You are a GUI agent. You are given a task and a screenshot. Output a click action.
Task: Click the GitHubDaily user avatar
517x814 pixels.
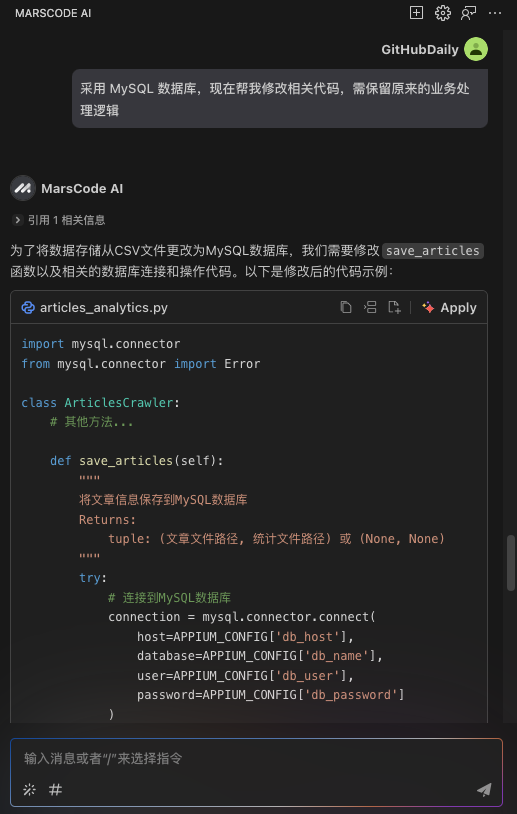476,49
